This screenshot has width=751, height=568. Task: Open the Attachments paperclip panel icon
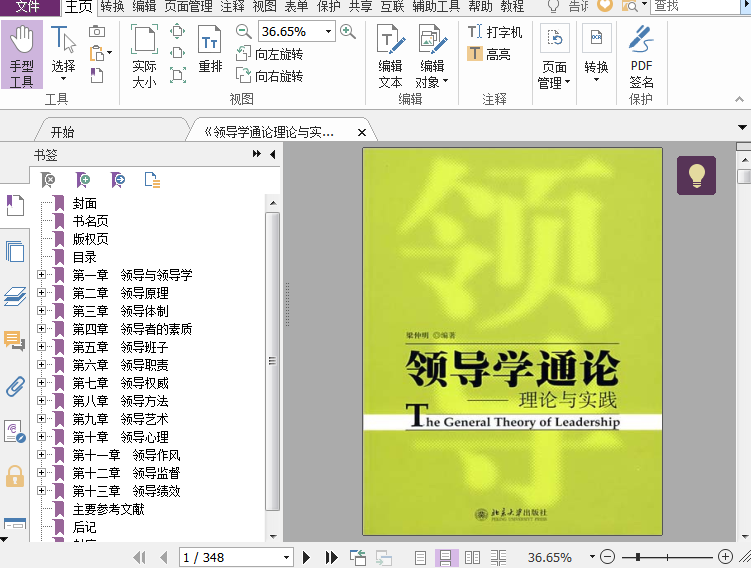[x=15, y=386]
